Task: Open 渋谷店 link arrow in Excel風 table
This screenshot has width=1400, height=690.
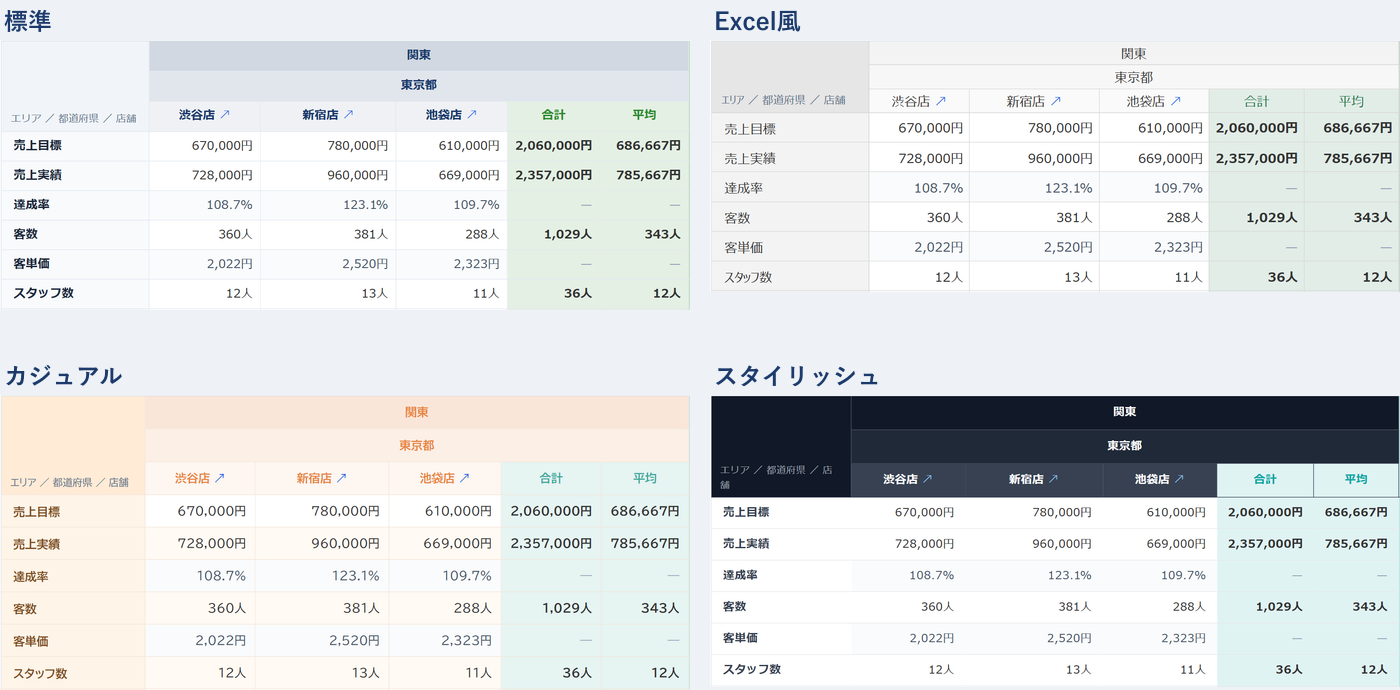Action: tap(940, 101)
